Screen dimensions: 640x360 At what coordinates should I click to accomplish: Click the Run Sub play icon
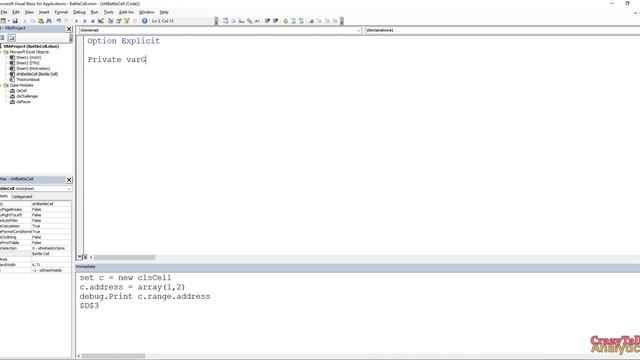pos(77,21)
